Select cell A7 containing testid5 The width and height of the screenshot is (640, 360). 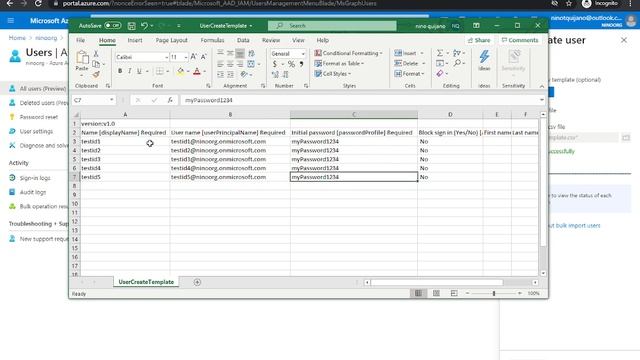pos(125,177)
